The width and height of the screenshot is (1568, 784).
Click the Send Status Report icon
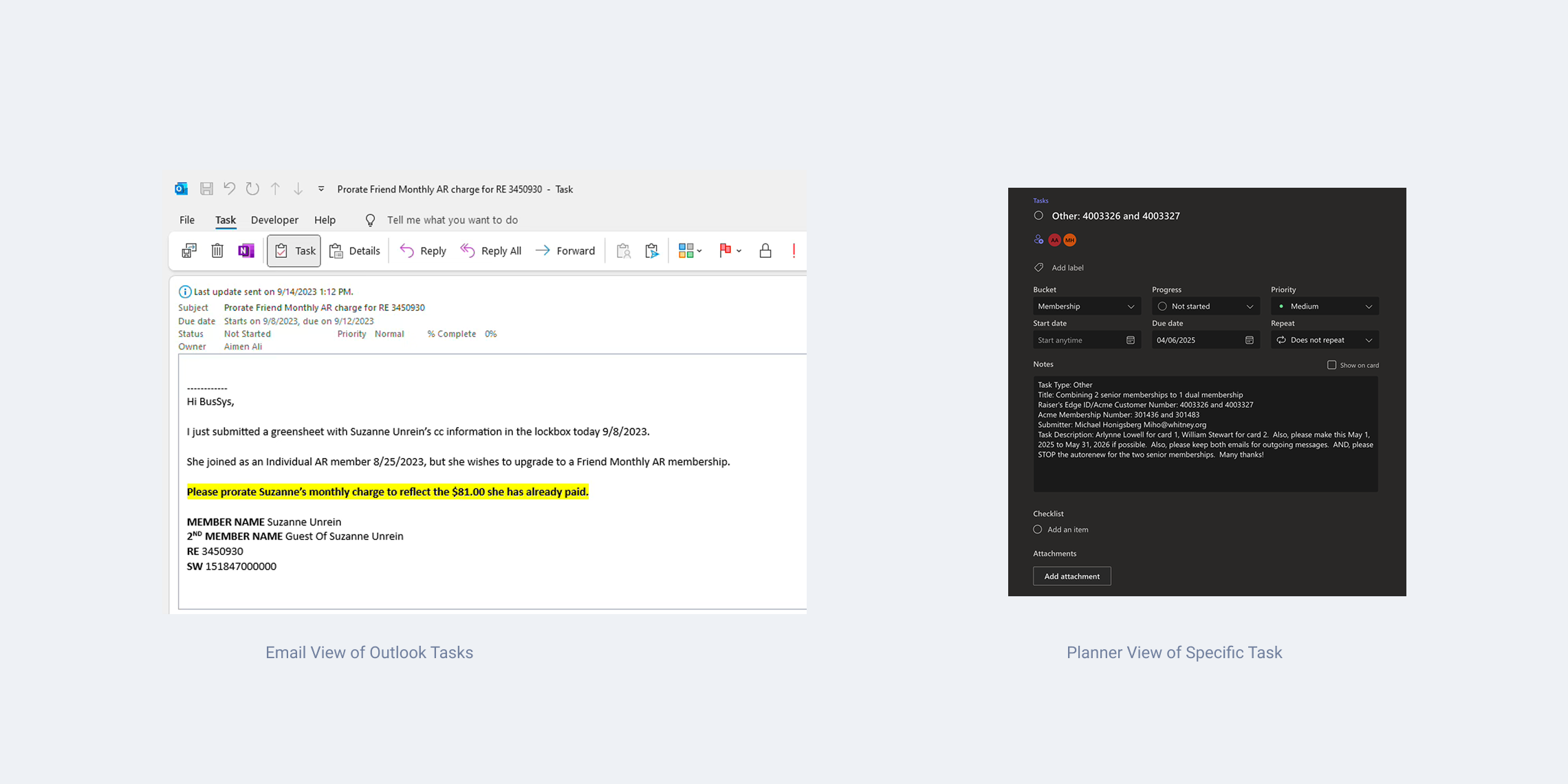click(652, 250)
